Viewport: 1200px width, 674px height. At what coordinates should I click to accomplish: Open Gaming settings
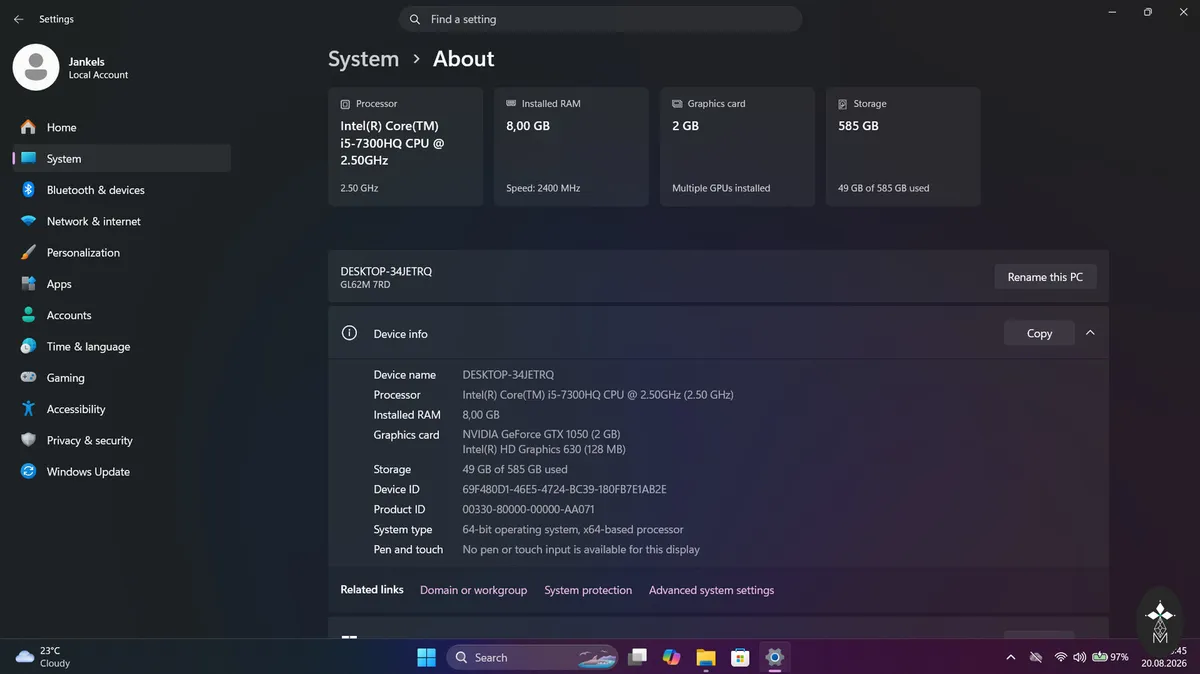pyautogui.click(x=121, y=378)
